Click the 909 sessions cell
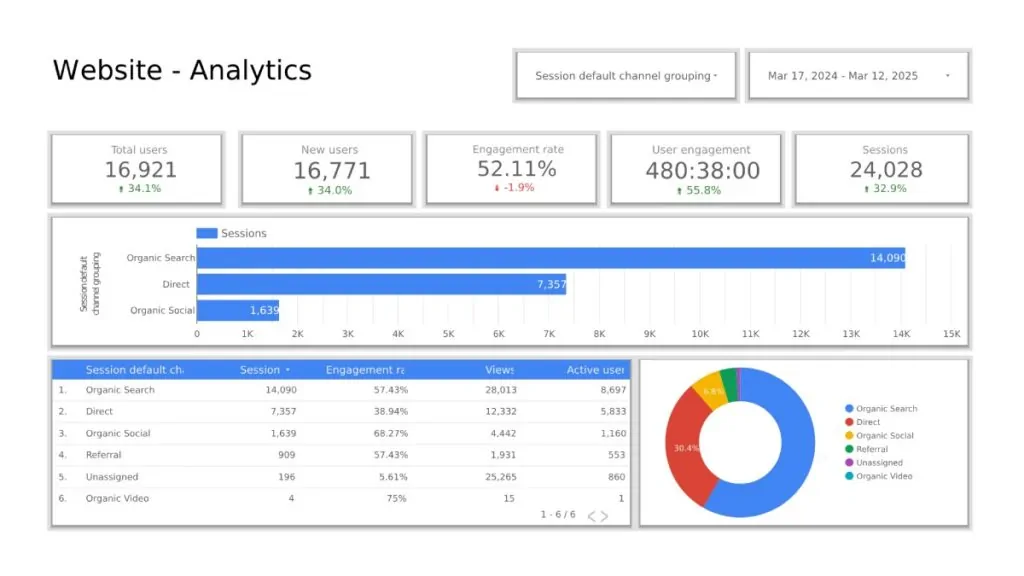 pos(287,455)
